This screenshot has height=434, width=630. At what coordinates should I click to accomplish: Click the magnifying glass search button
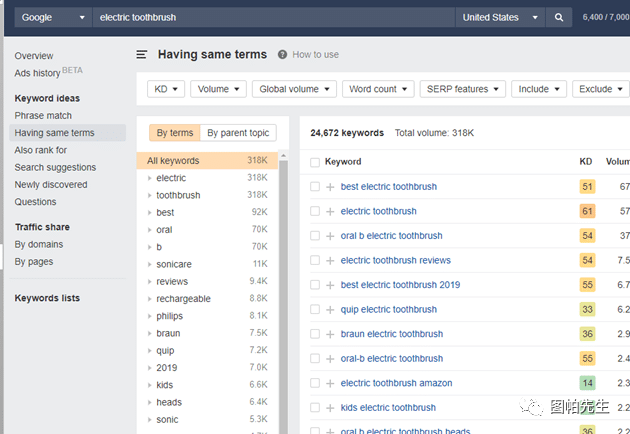coord(559,17)
